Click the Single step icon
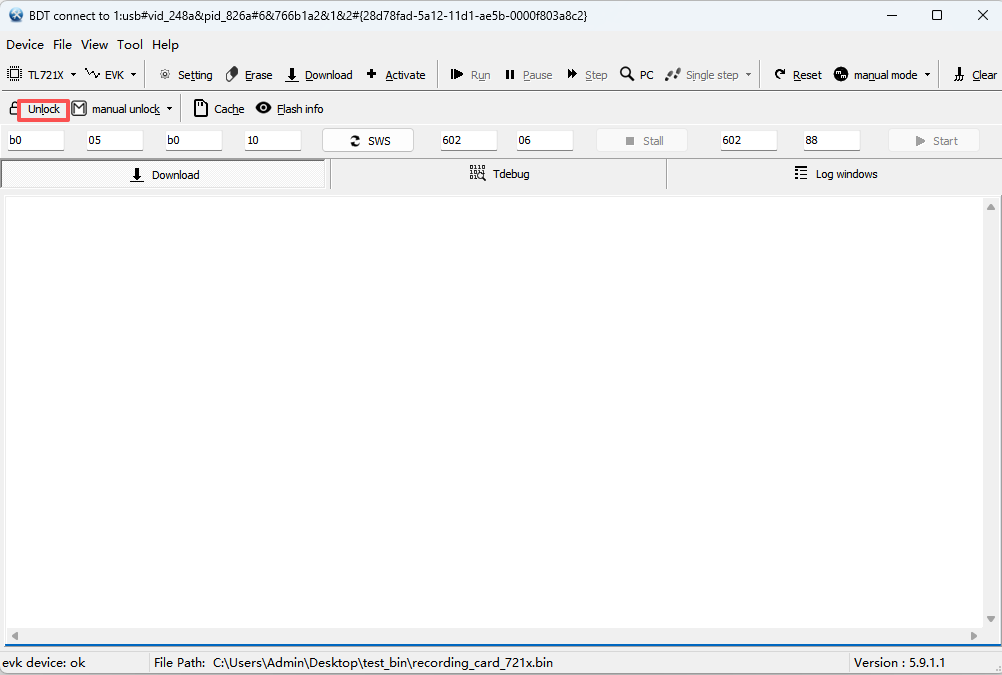 (x=672, y=75)
